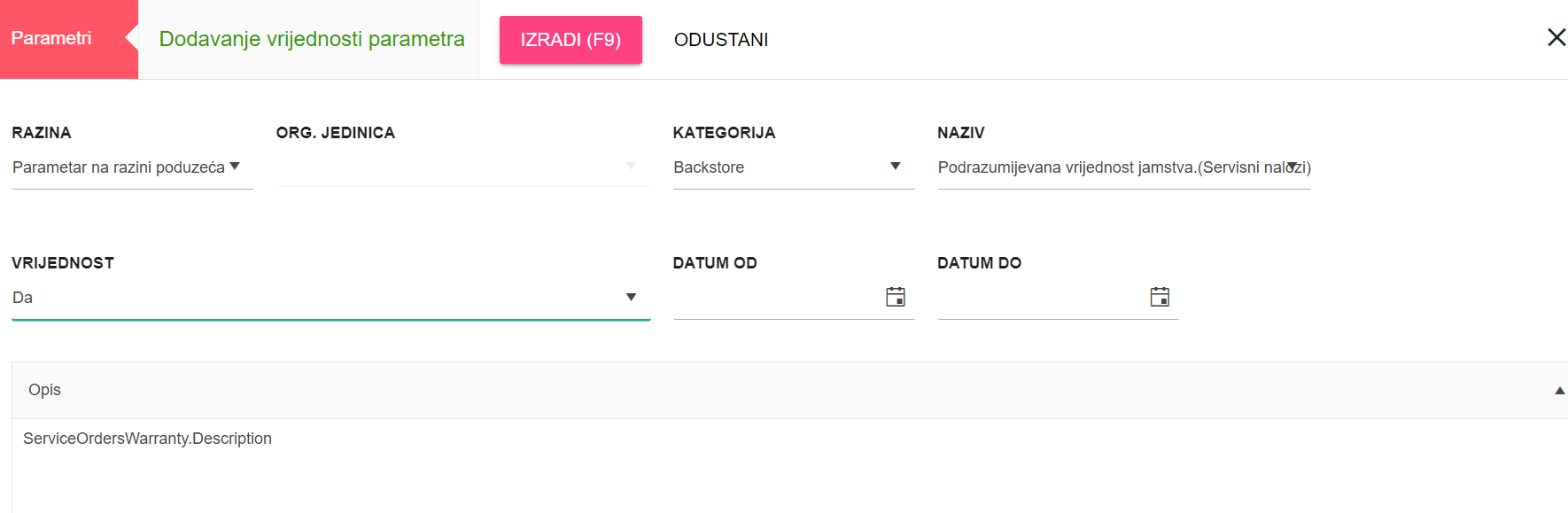Click the IZRADI (F9) button
The width and height of the screenshot is (1568, 513).
[x=571, y=40]
